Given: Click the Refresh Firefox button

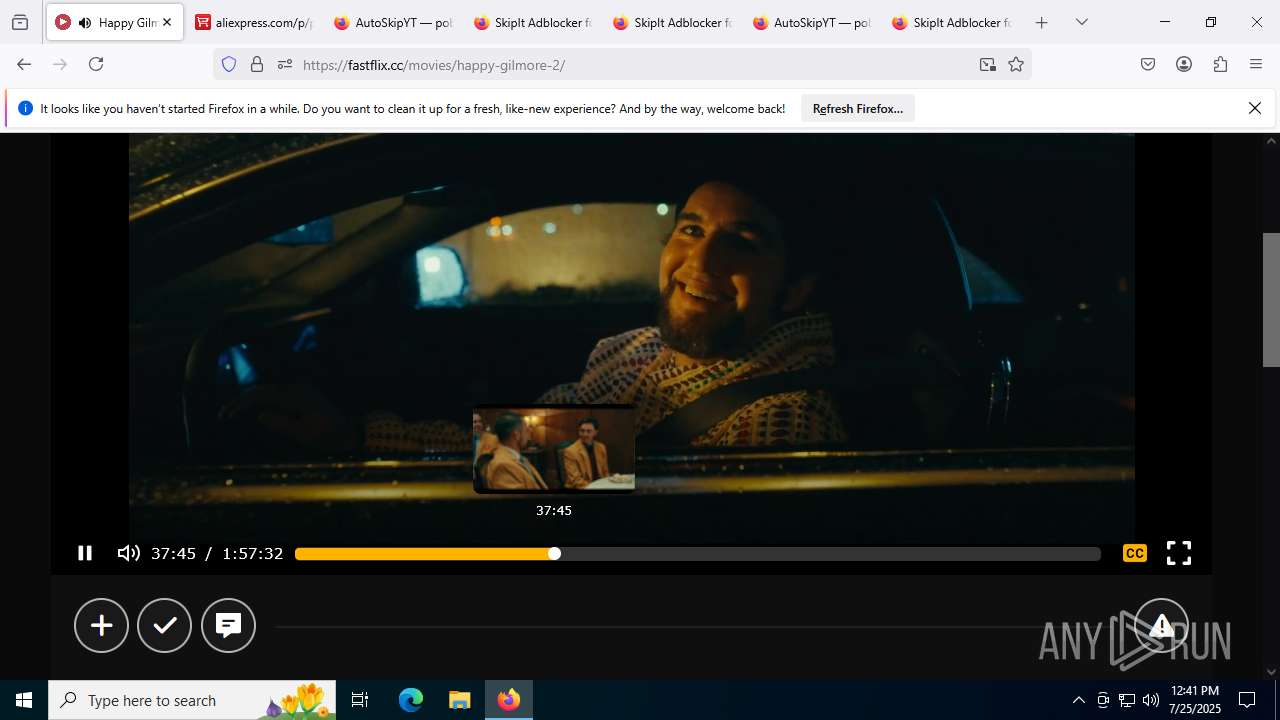Looking at the screenshot, I should click(858, 108).
